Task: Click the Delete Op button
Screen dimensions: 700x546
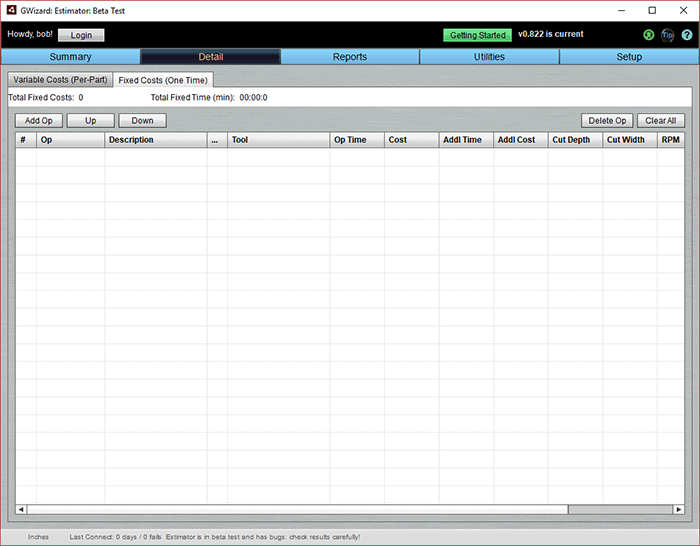Action: (607, 121)
